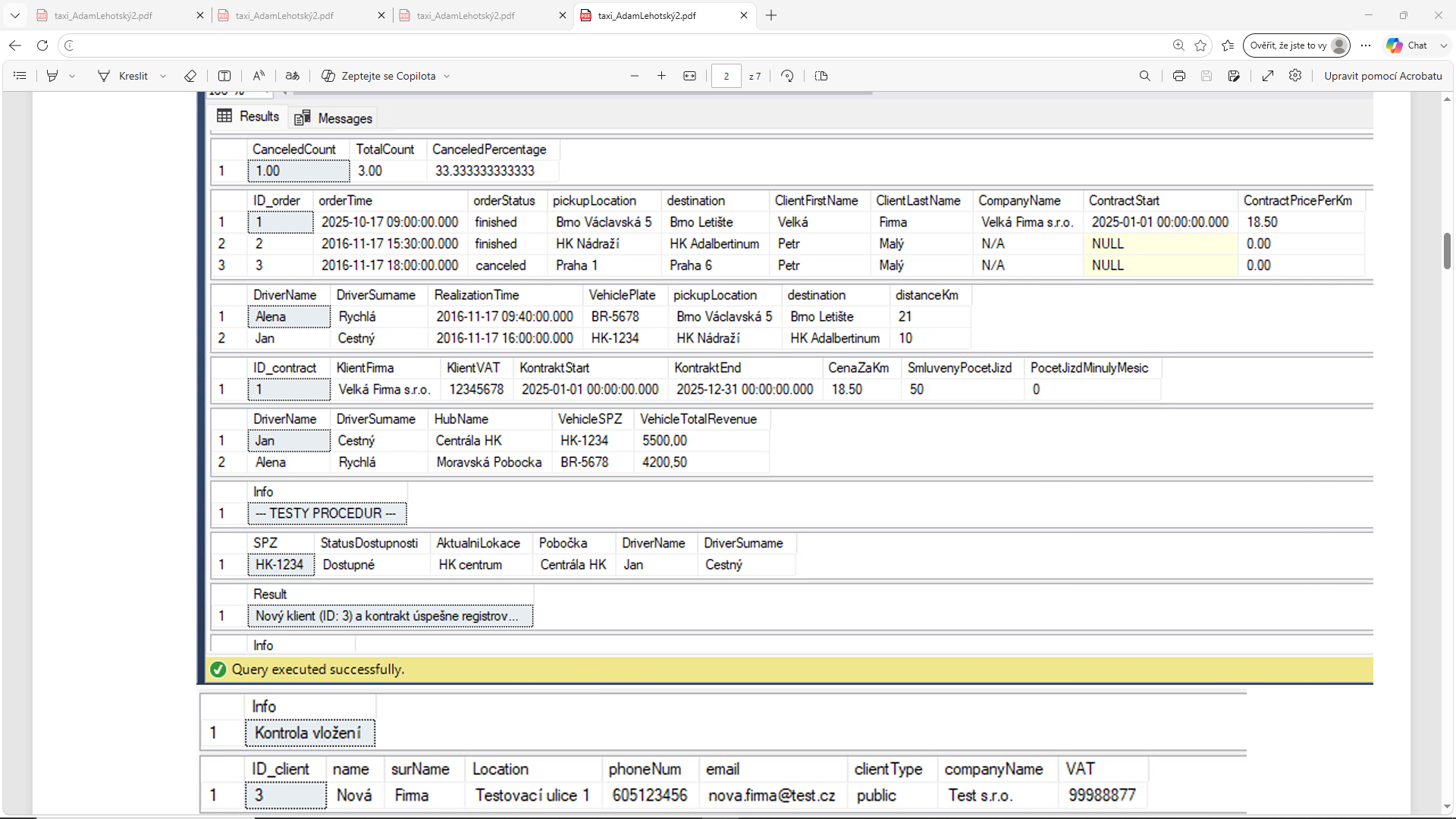Viewport: 1456px width, 819px height.
Task: Open PDF viewer settings gear
Action: click(x=1295, y=76)
